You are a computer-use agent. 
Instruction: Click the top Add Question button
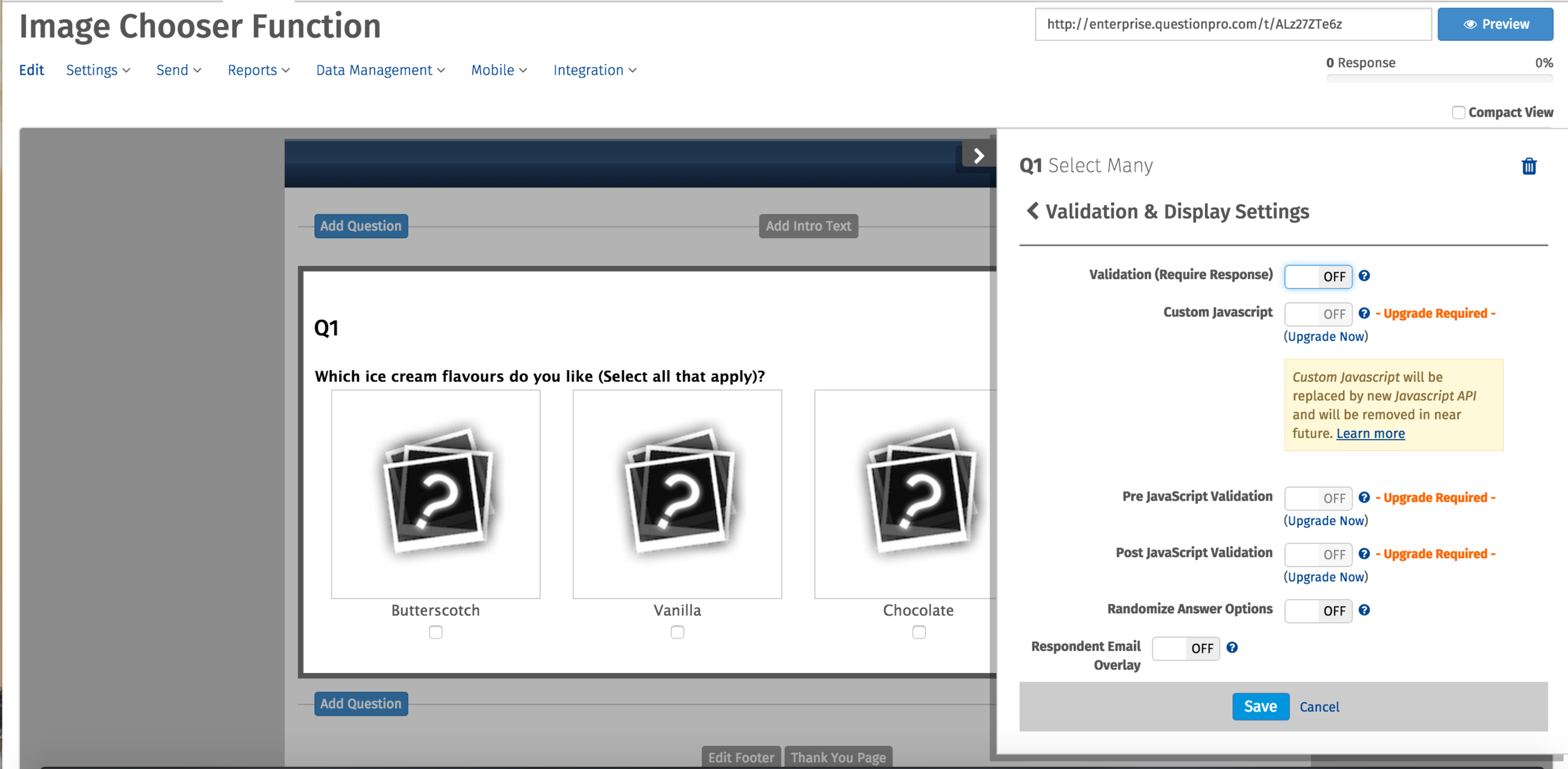(x=361, y=226)
